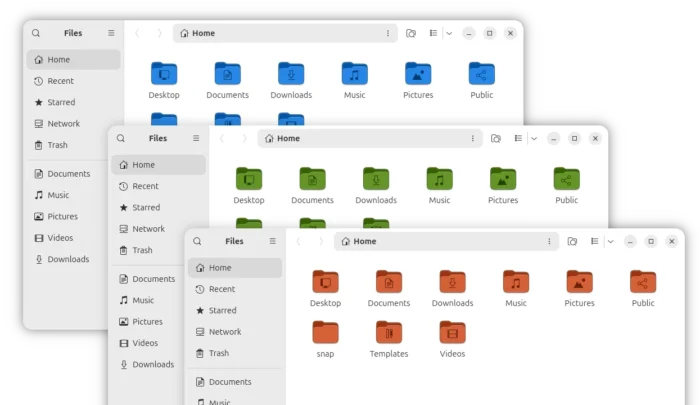Open Trash in the blue-folder window sidebar
The image size is (700, 405).
click(67, 145)
